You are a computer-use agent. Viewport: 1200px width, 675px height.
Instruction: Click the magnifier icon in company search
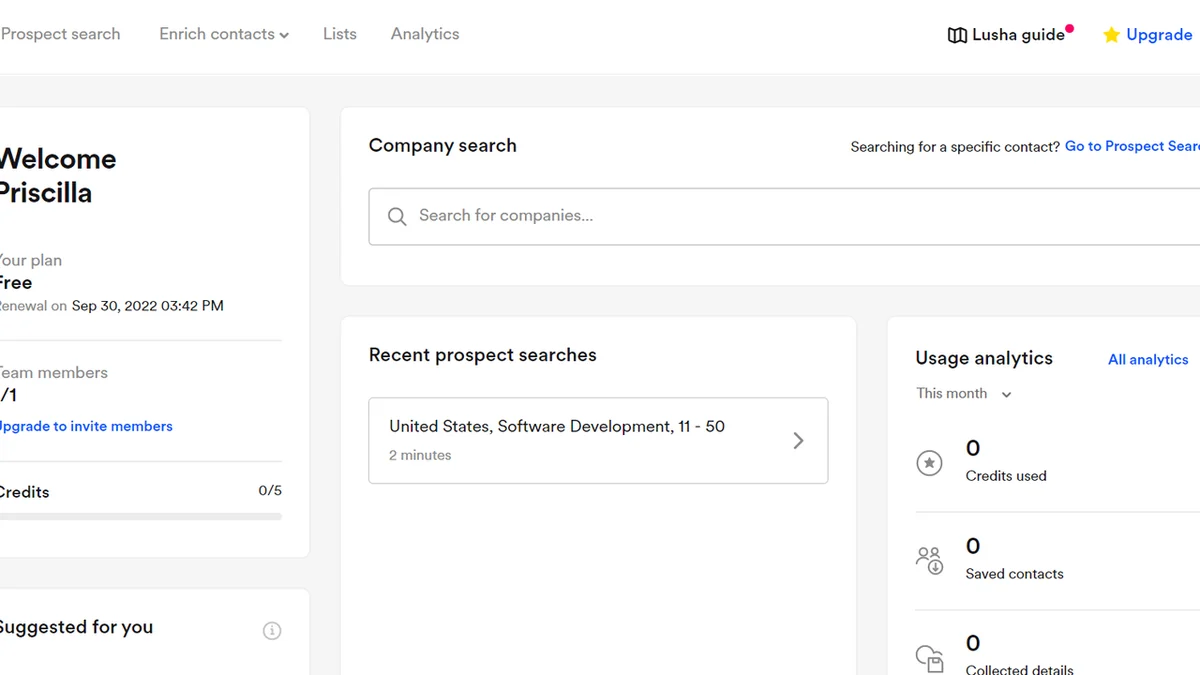(397, 216)
